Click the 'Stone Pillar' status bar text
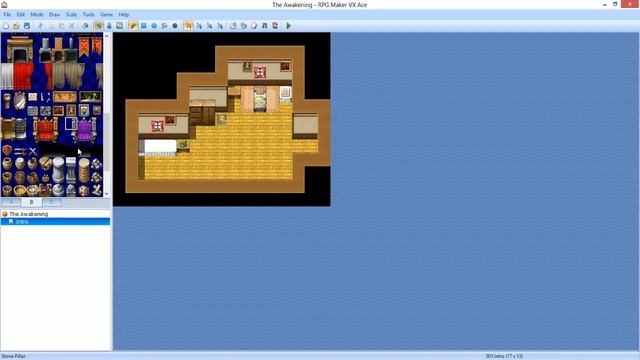The width and height of the screenshot is (640, 360). [x=13, y=356]
